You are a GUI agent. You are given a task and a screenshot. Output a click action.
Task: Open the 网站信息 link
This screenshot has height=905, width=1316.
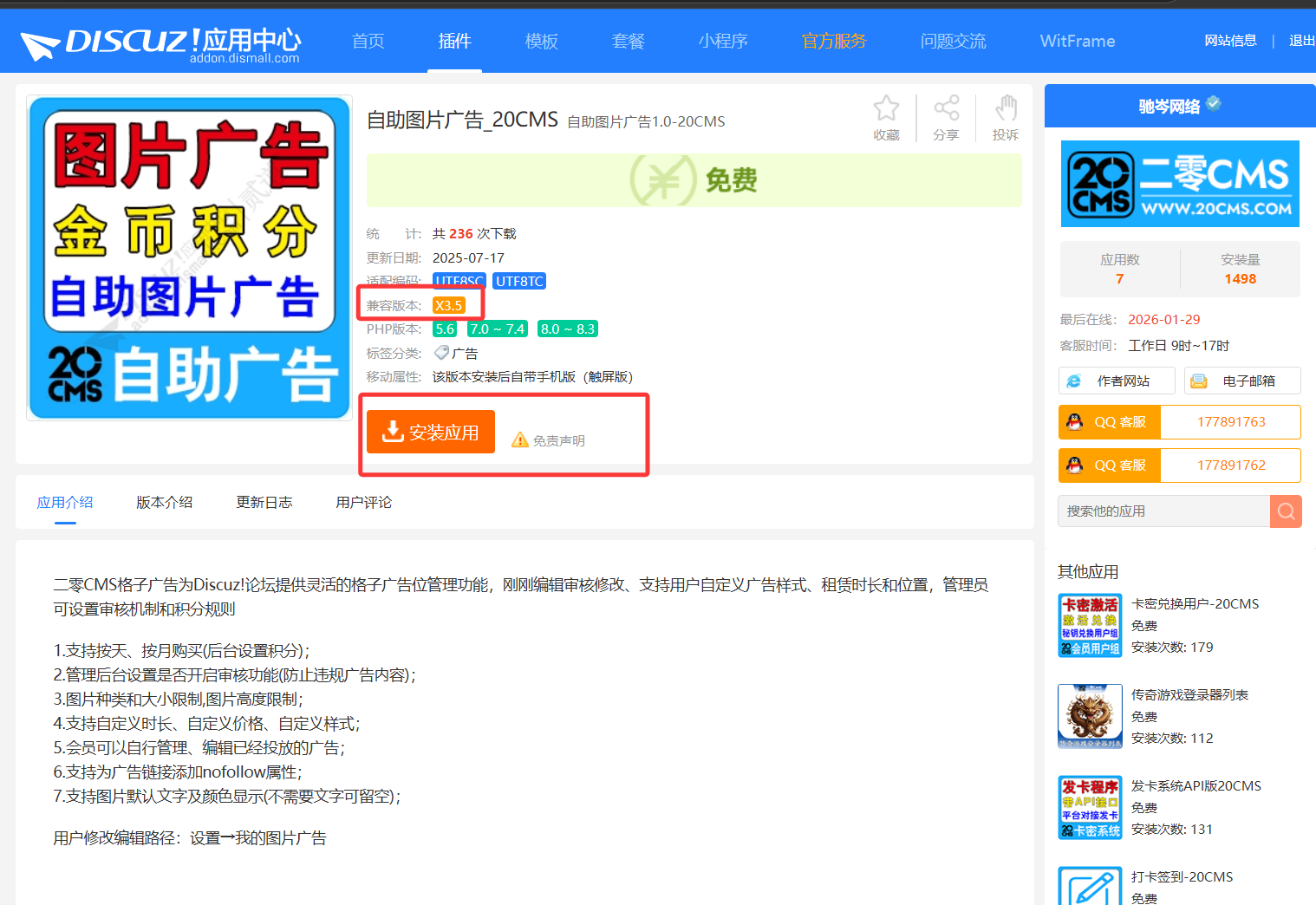[1230, 41]
